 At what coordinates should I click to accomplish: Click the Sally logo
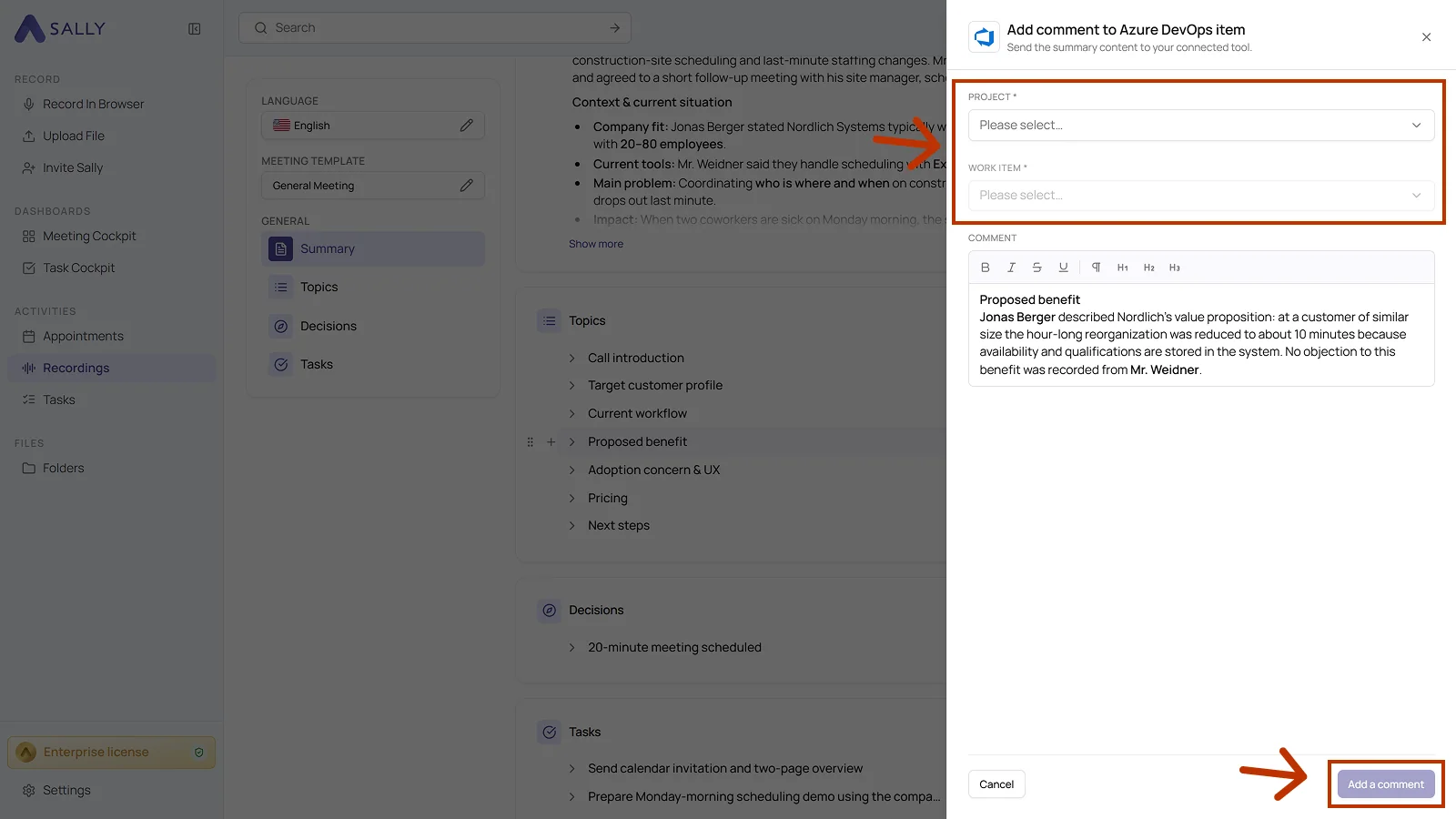(60, 28)
